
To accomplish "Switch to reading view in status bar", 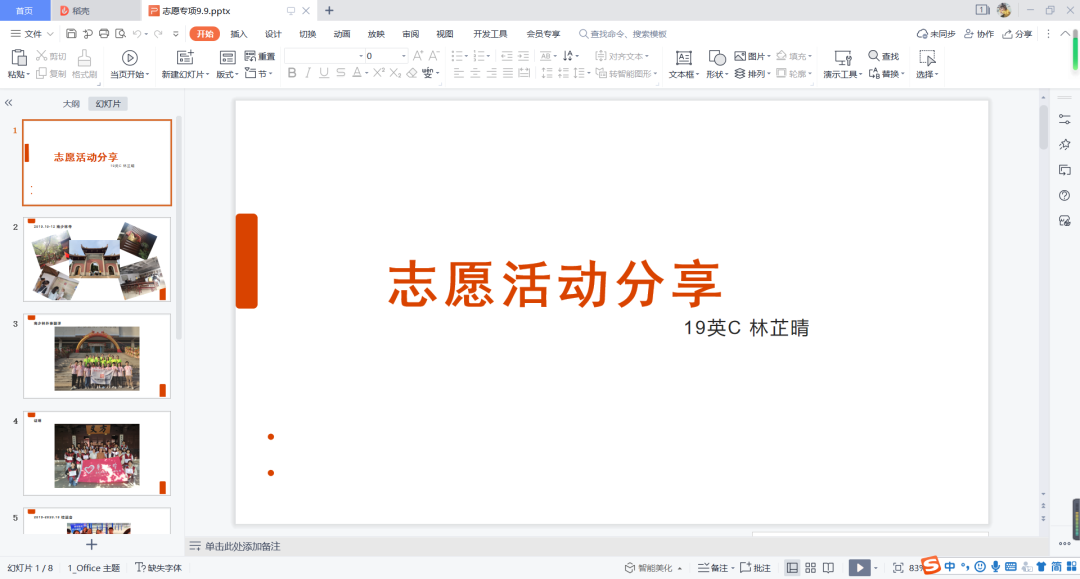I will tap(828, 568).
